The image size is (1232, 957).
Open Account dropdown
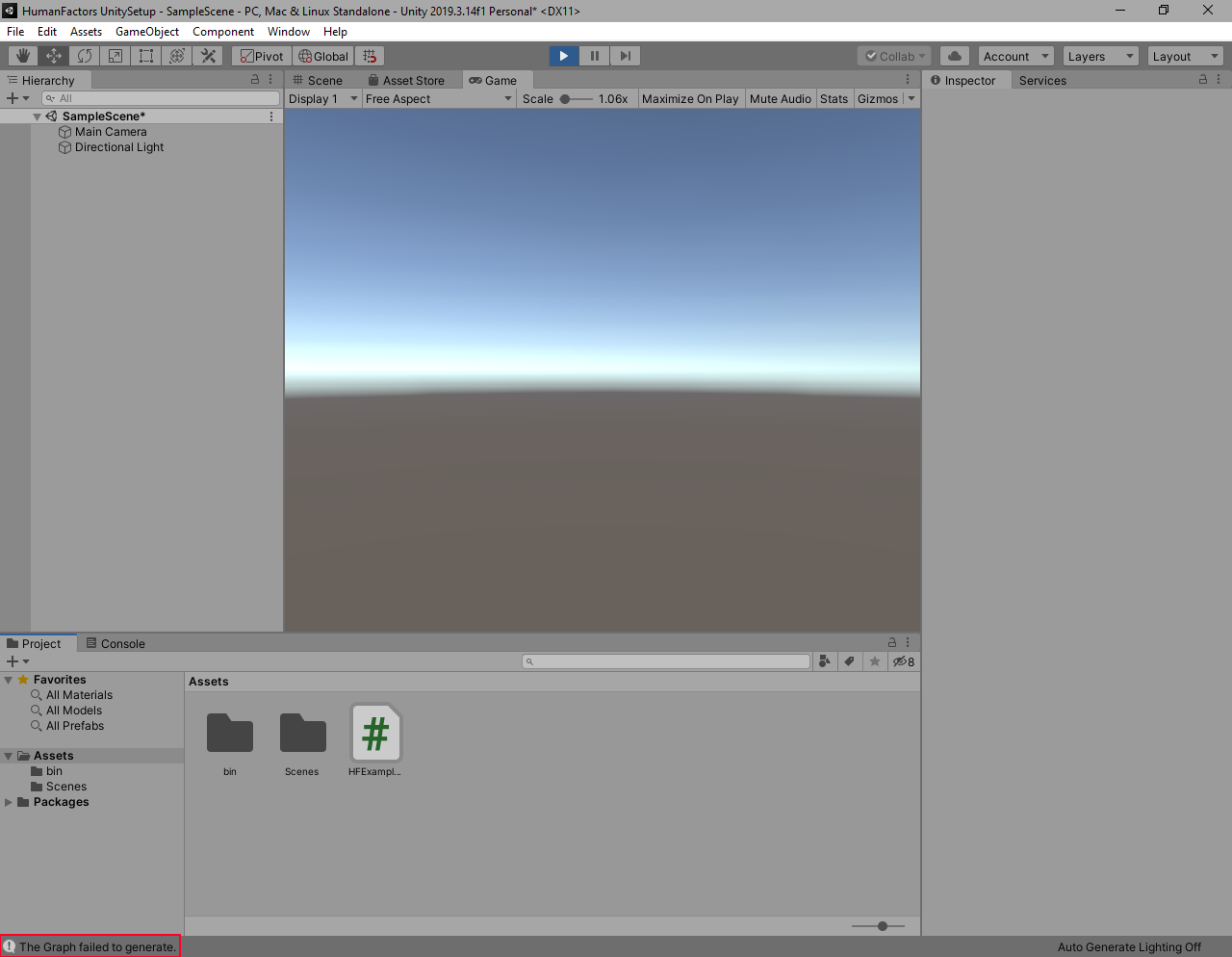click(x=1016, y=56)
